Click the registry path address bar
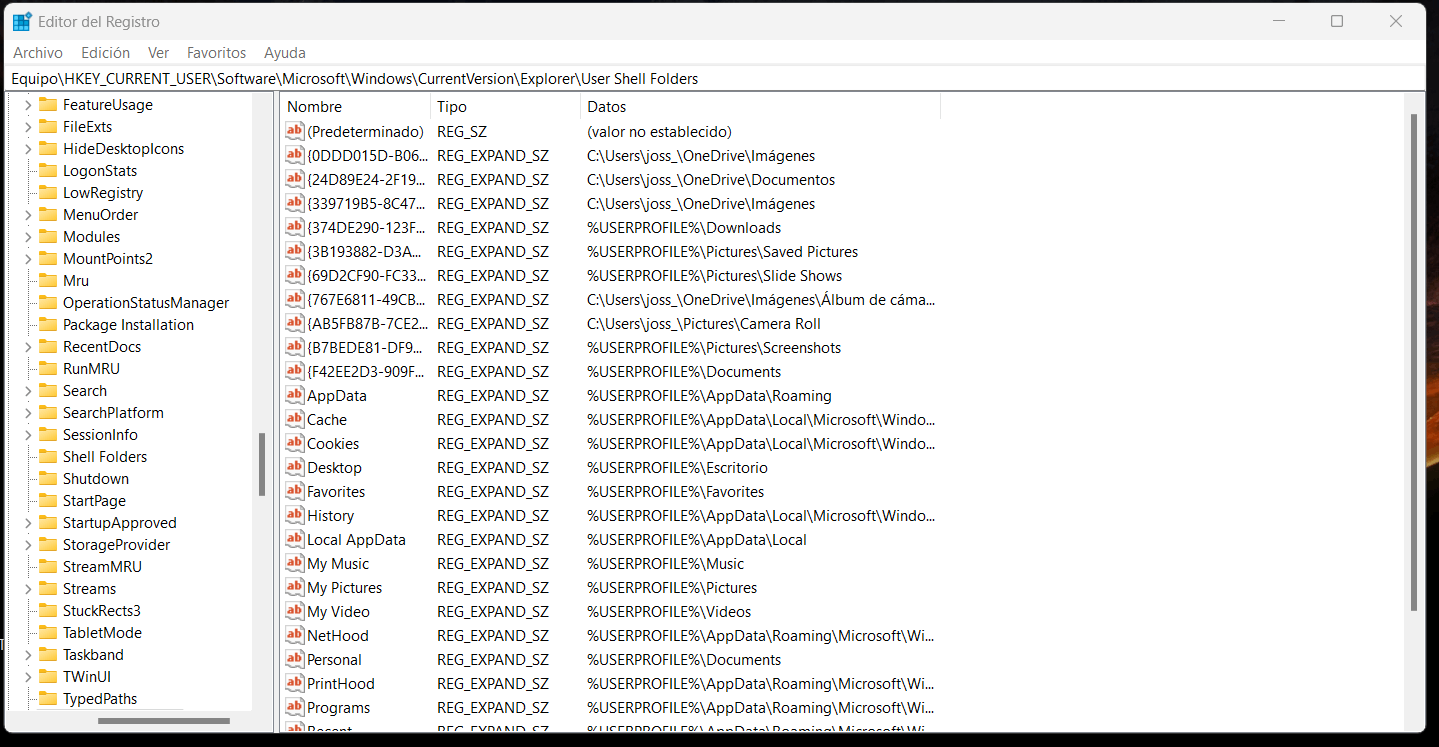Screen dimensions: 1439x747 click(716, 78)
